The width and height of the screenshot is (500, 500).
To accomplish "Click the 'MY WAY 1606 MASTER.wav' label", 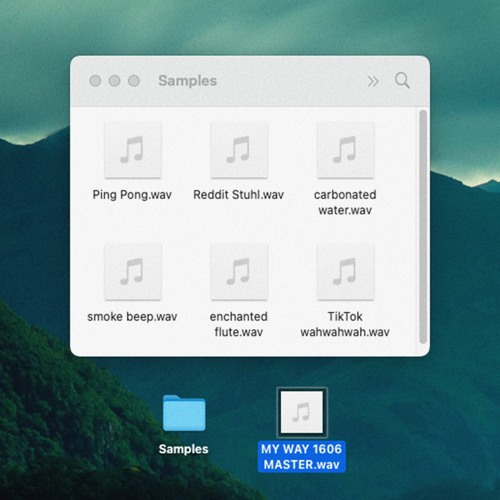I will [x=302, y=457].
